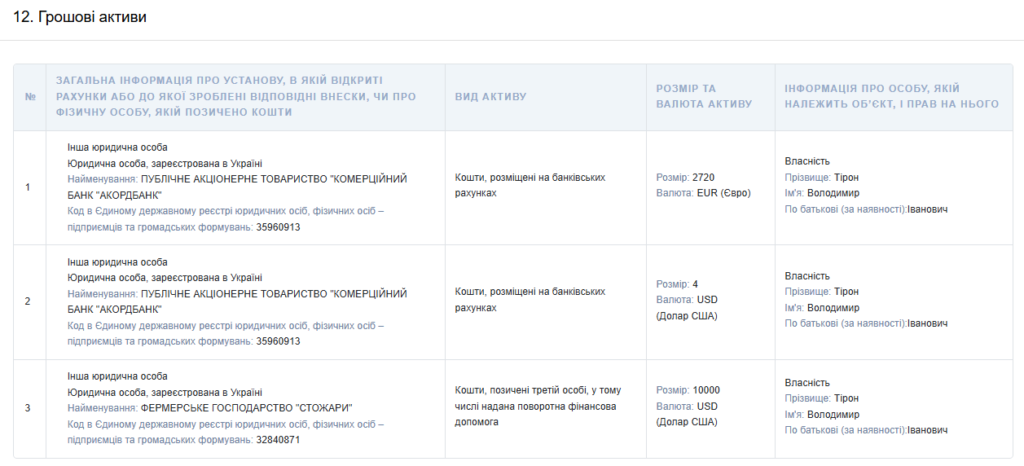1024x466 pixels.
Task: Click the "№" column header
Action: tap(29, 96)
